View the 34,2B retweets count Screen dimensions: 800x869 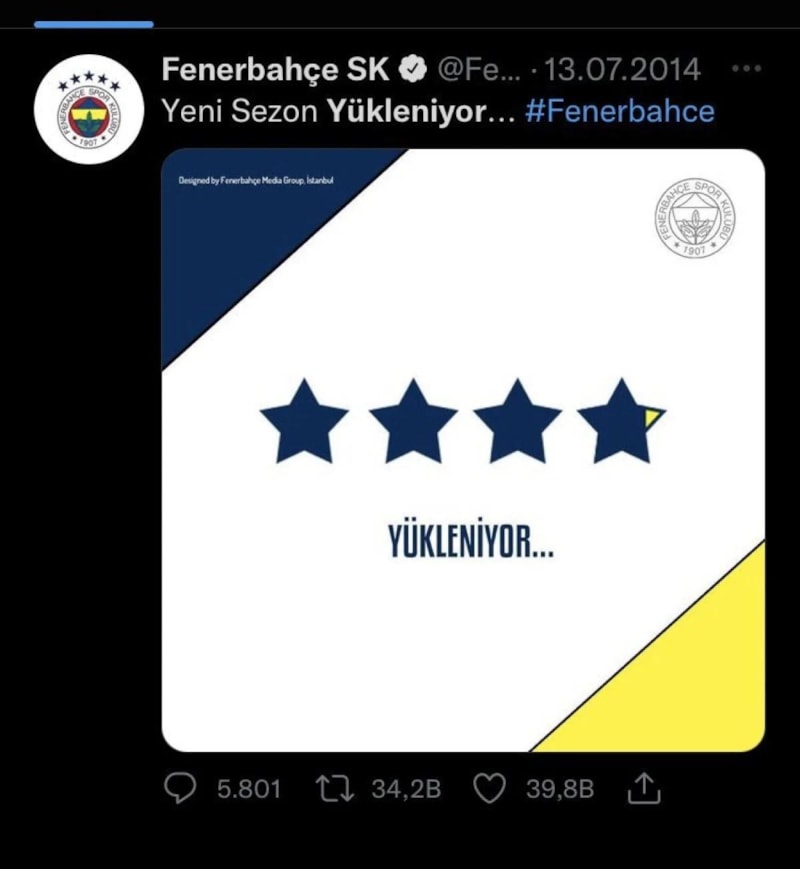406,789
